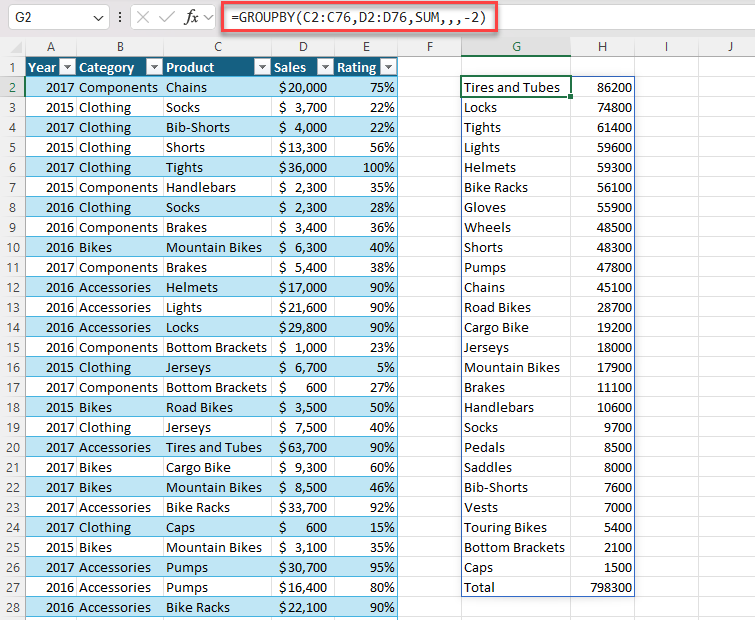The height and width of the screenshot is (620, 755).
Task: Click the Name Box showing G2
Action: tap(45, 18)
